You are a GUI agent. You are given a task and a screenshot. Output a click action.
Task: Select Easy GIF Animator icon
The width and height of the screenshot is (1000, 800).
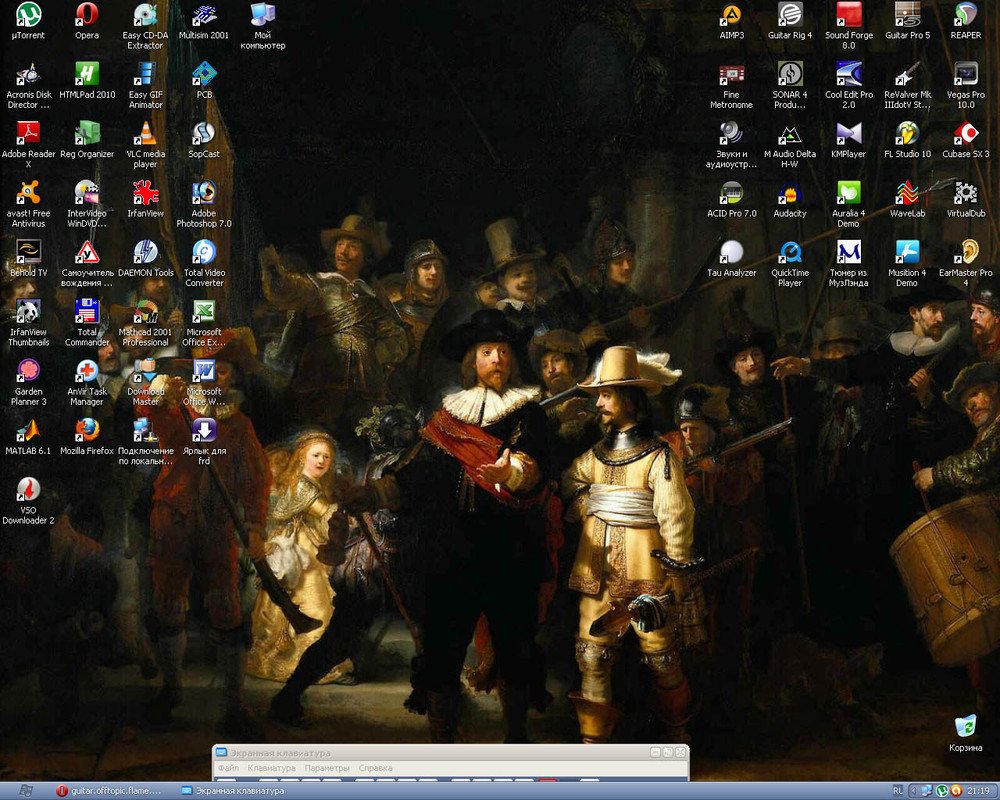coord(145,85)
